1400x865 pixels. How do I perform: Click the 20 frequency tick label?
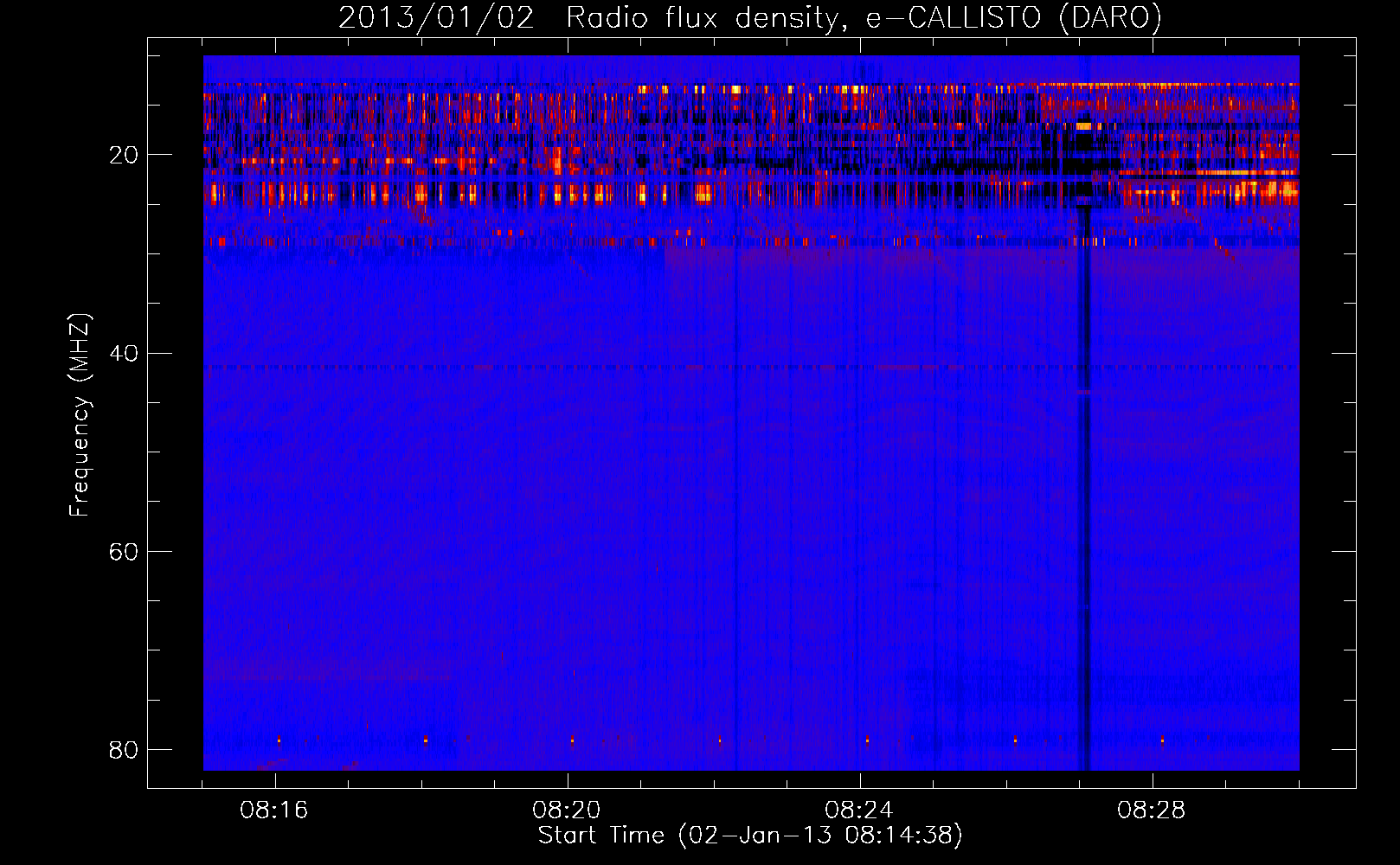124,155
